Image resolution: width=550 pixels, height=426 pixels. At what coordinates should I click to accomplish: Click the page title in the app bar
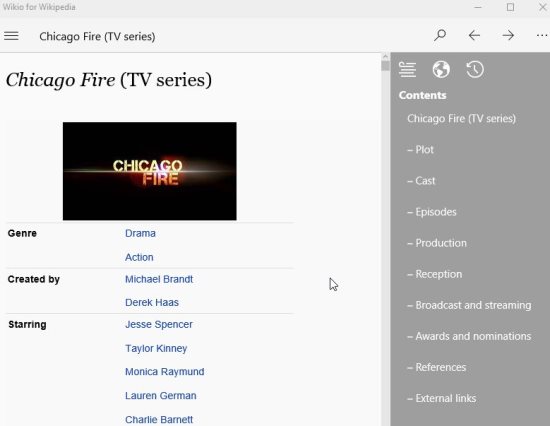click(97, 36)
